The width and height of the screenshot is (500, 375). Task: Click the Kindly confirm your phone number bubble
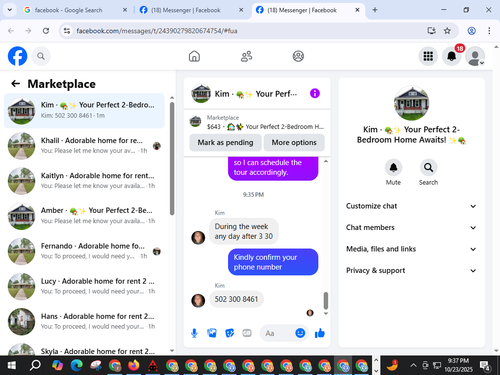tap(273, 262)
